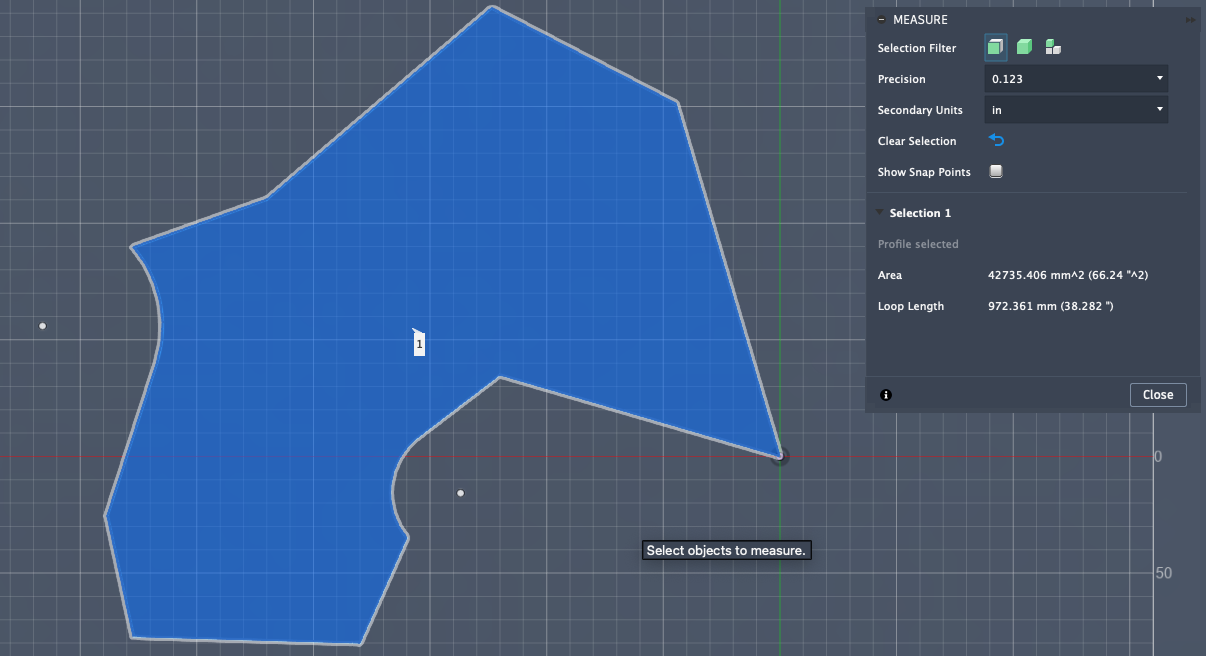Select the body selection filter icon
This screenshot has height=656, width=1206.
[x=1023, y=46]
